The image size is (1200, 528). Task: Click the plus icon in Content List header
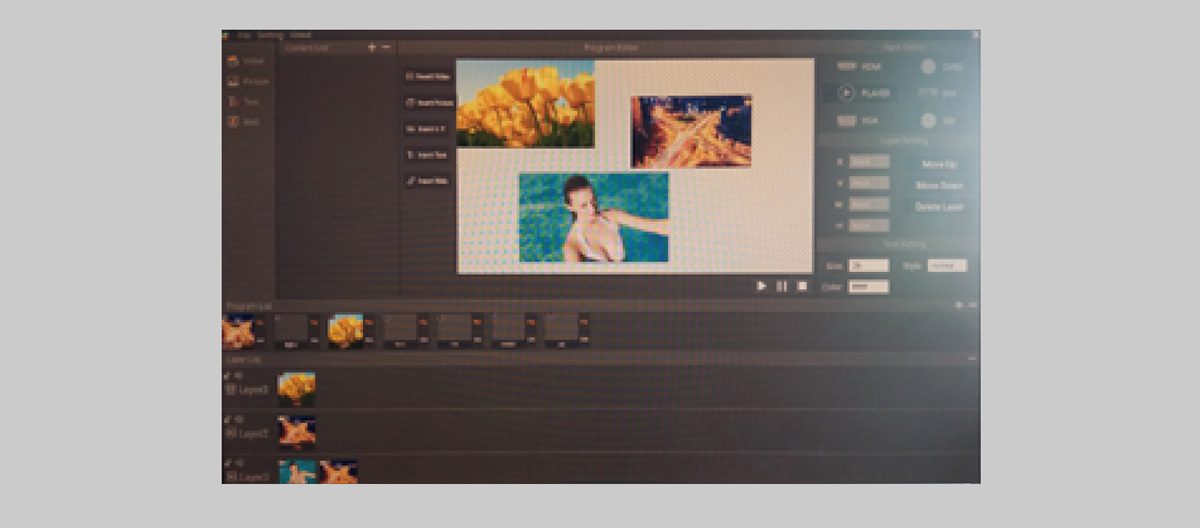[x=372, y=47]
